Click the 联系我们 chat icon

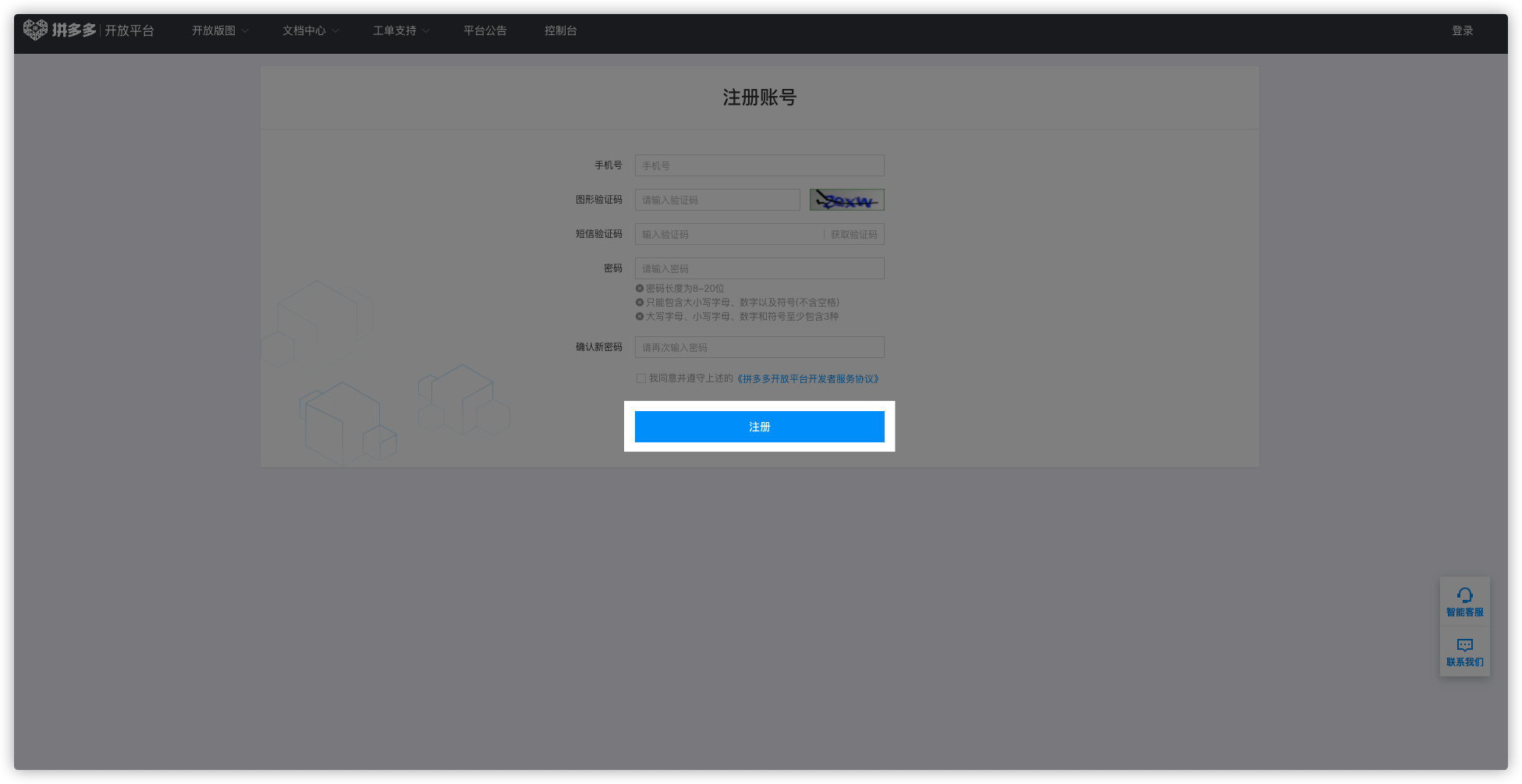(1464, 646)
